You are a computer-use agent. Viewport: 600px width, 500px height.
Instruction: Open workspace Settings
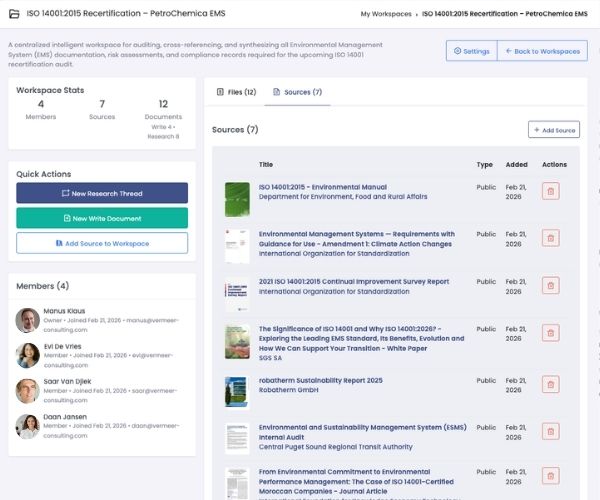tap(471, 51)
